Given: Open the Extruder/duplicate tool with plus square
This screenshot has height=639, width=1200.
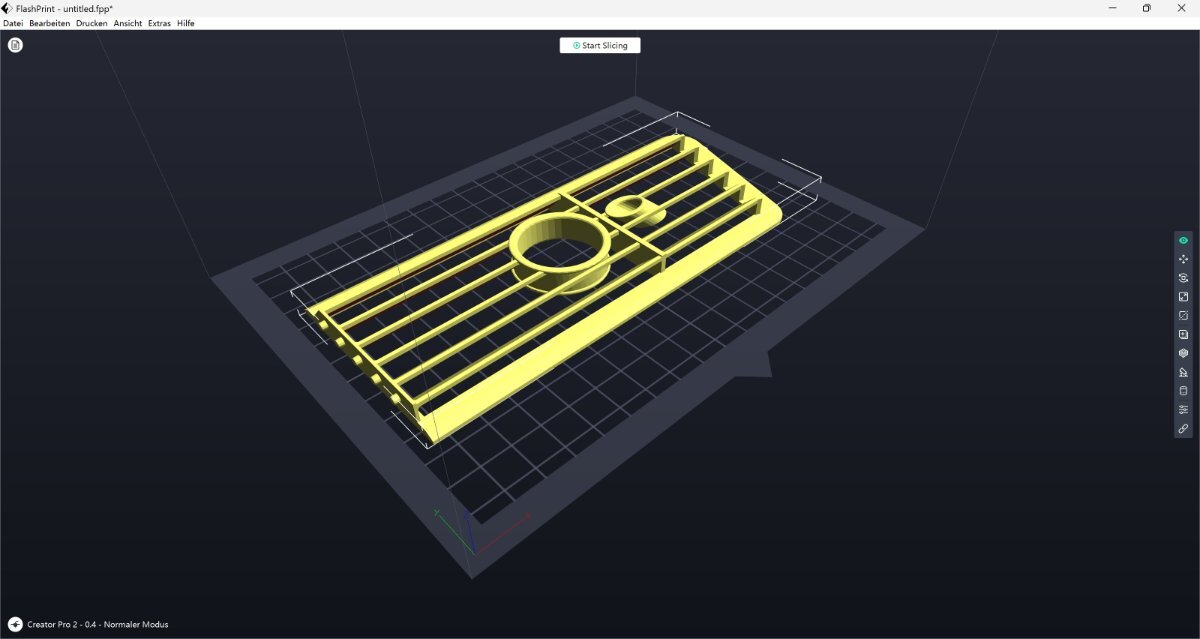Looking at the screenshot, I should pos(1184,334).
